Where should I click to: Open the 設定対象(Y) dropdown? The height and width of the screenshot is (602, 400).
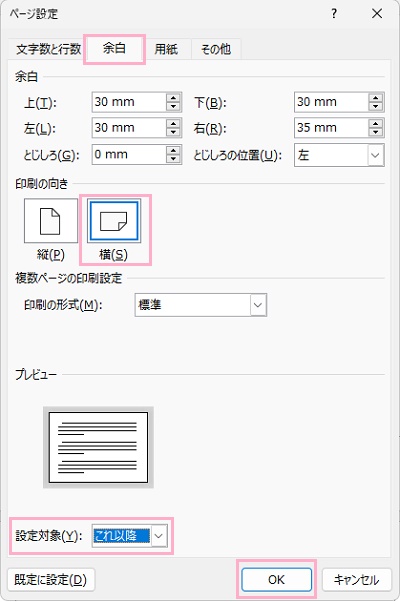click(130, 536)
